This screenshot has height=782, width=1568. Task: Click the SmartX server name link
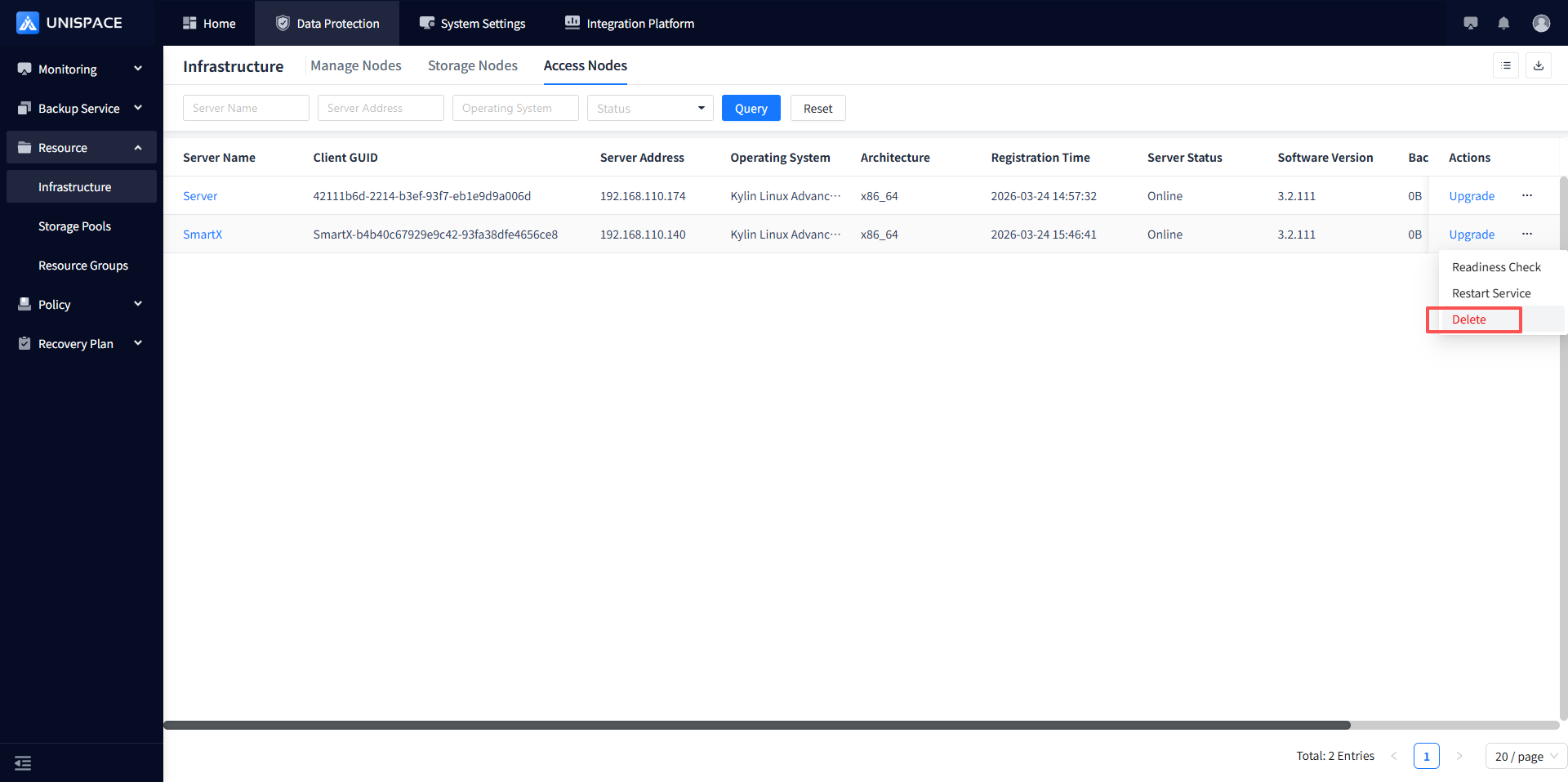tap(203, 235)
